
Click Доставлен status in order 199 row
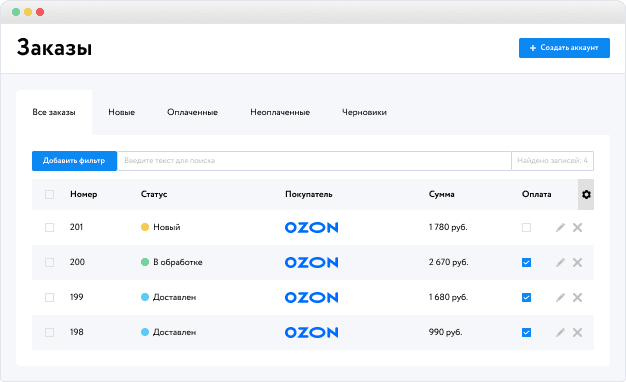point(174,297)
